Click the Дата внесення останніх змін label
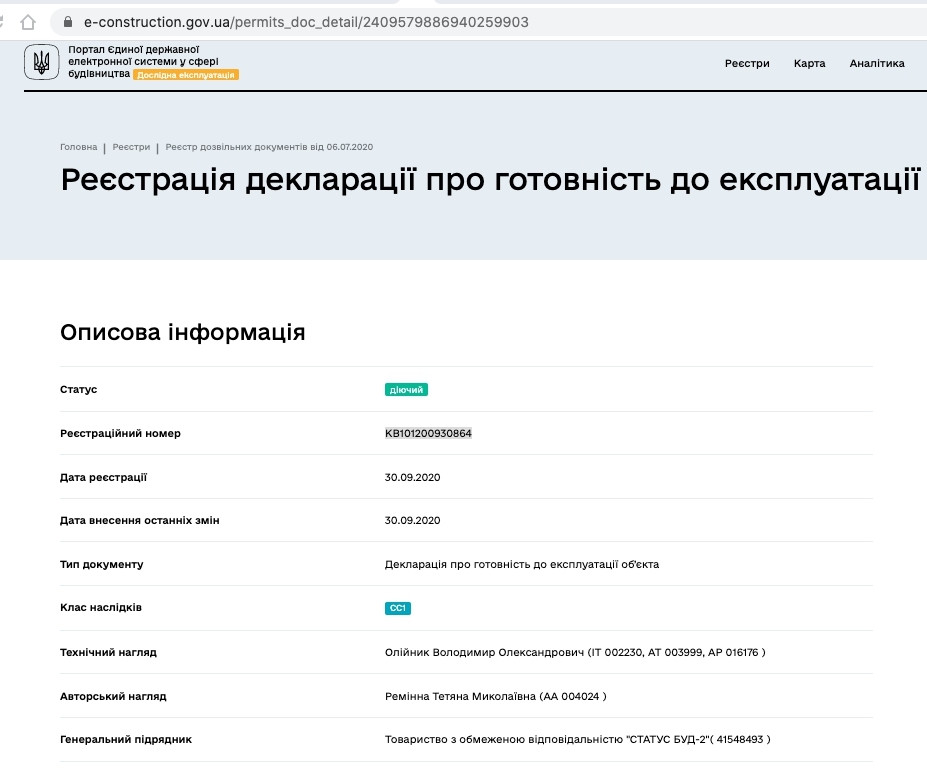The height and width of the screenshot is (773, 927). (140, 521)
